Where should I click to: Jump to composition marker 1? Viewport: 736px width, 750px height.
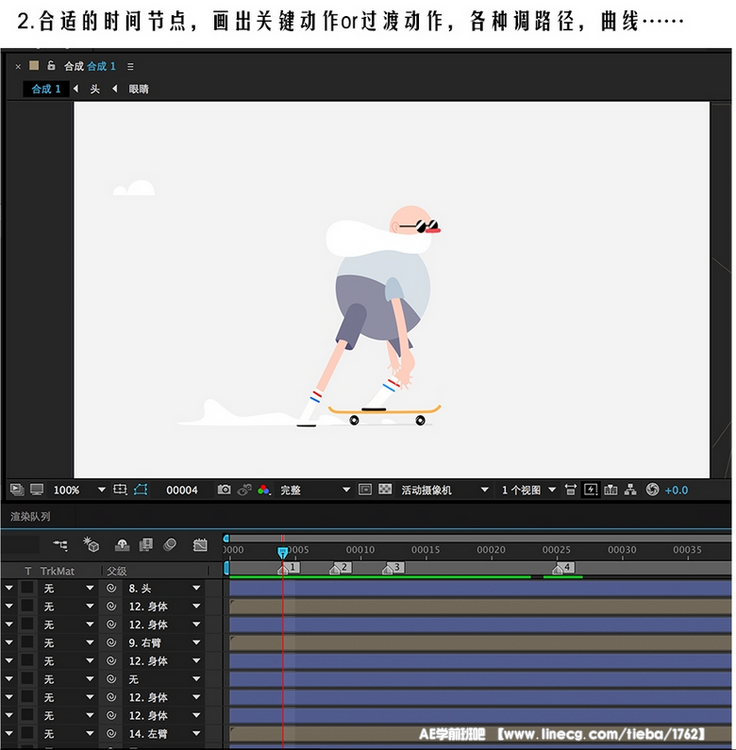click(288, 568)
